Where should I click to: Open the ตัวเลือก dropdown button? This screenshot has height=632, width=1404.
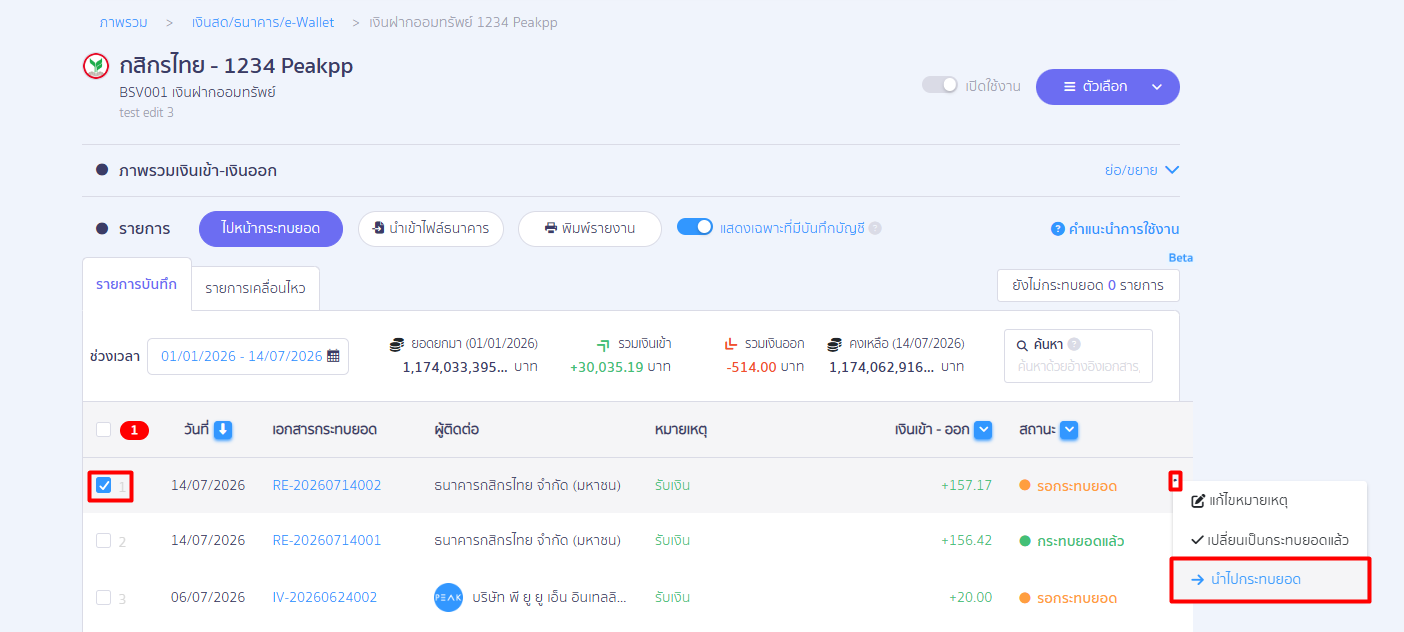click(x=1108, y=86)
